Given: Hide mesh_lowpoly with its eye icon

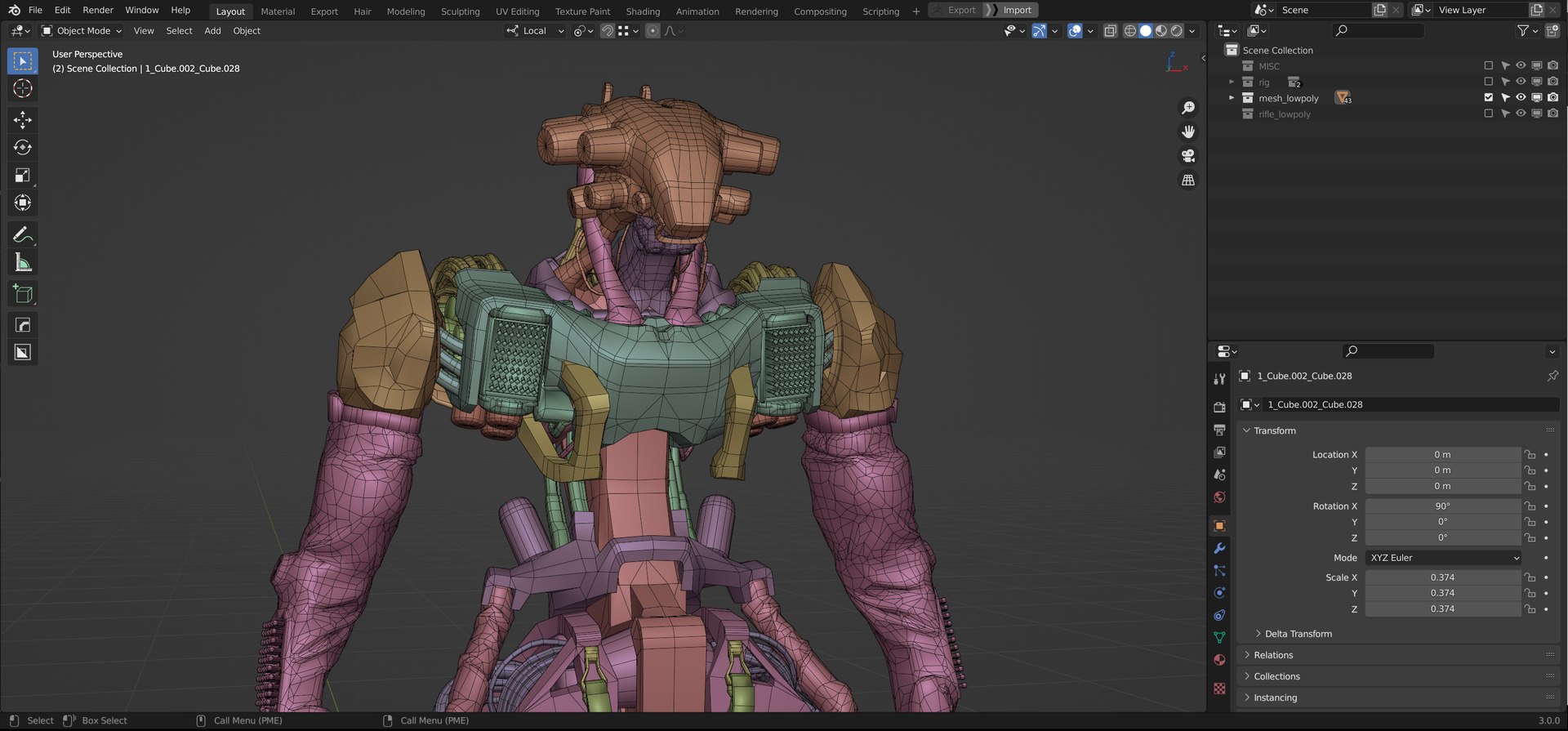Looking at the screenshot, I should 1521,98.
